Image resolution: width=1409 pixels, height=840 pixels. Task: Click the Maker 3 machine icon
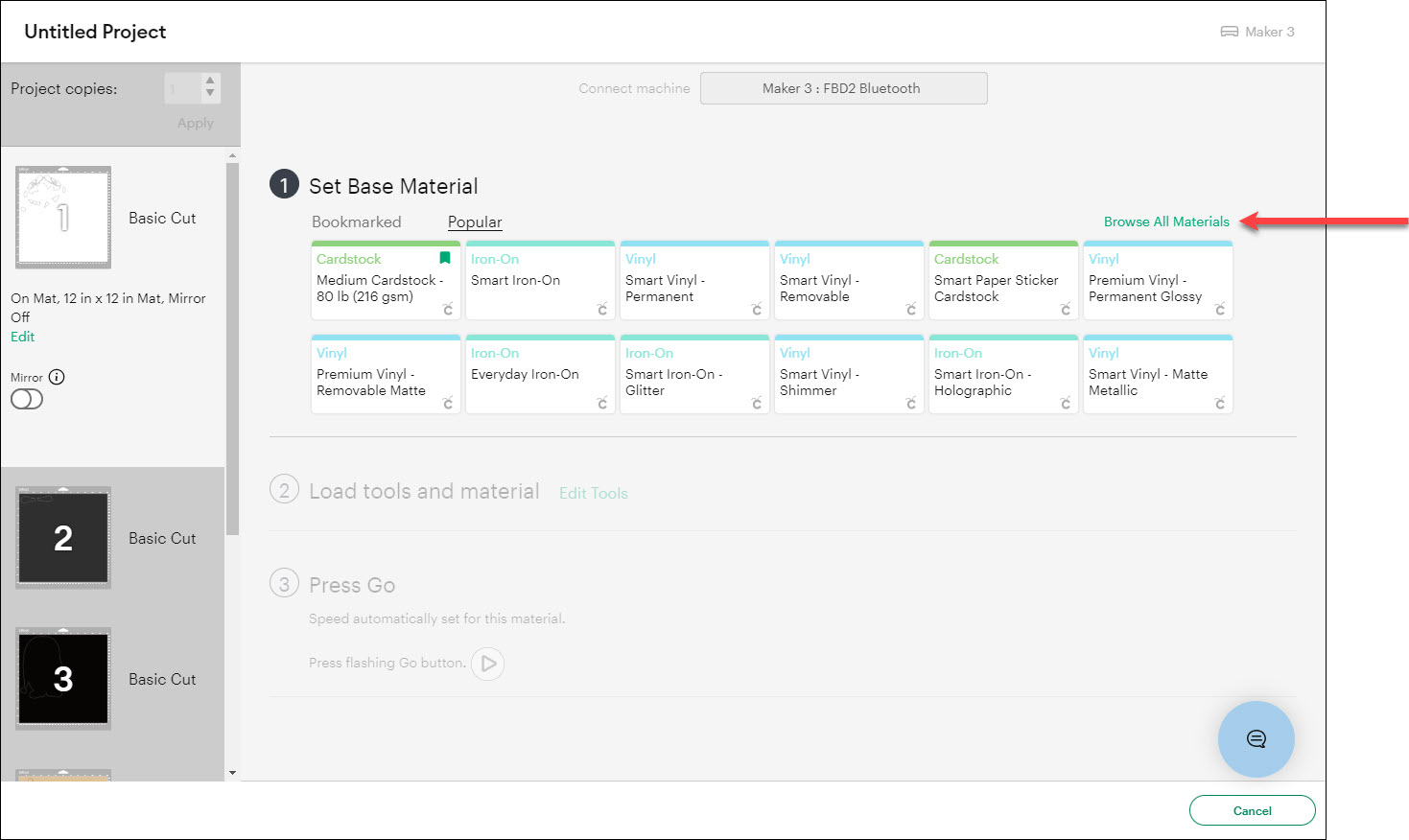(x=1229, y=32)
